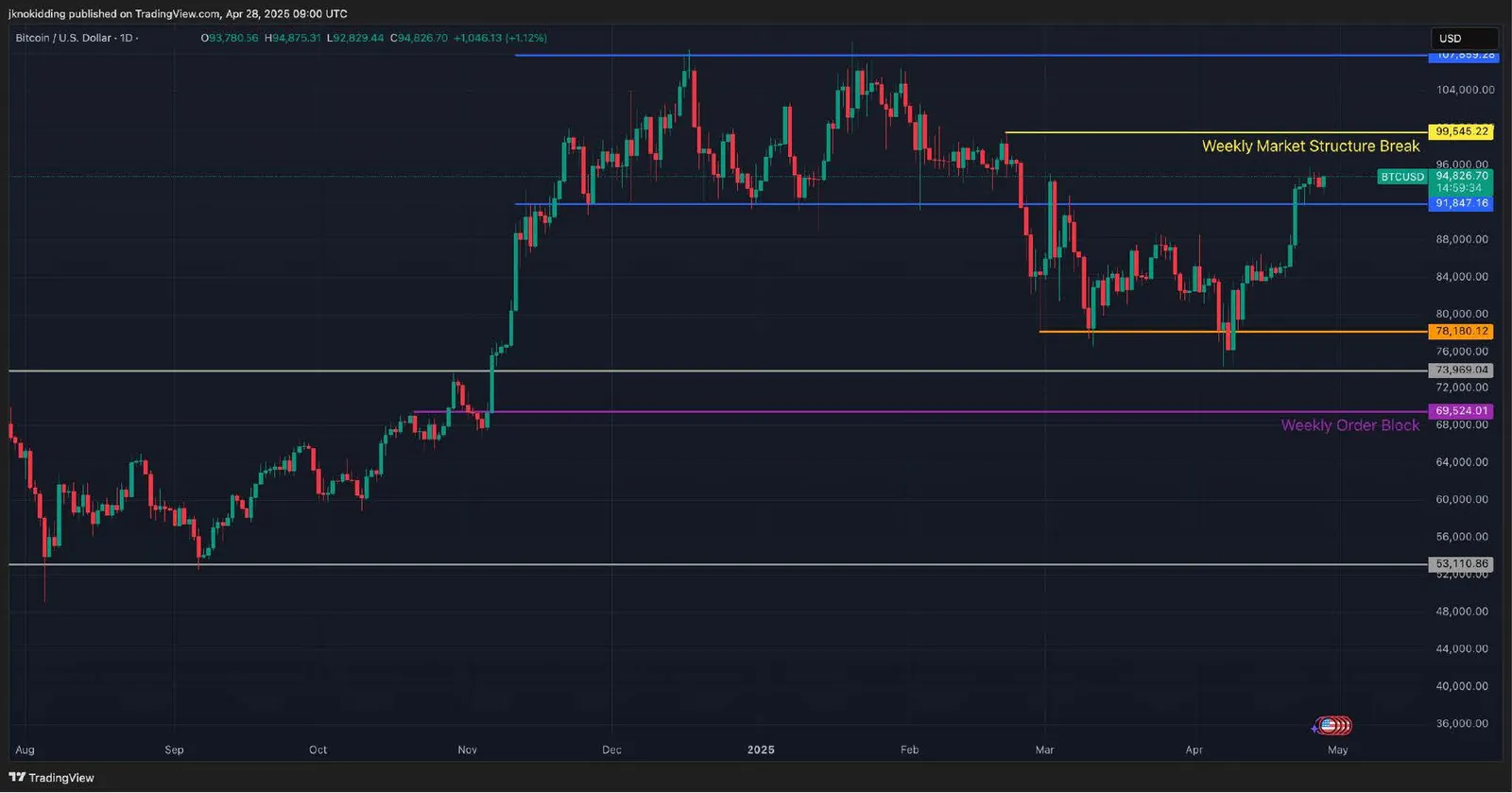Open the USD currency selector

pyautogui.click(x=1464, y=39)
